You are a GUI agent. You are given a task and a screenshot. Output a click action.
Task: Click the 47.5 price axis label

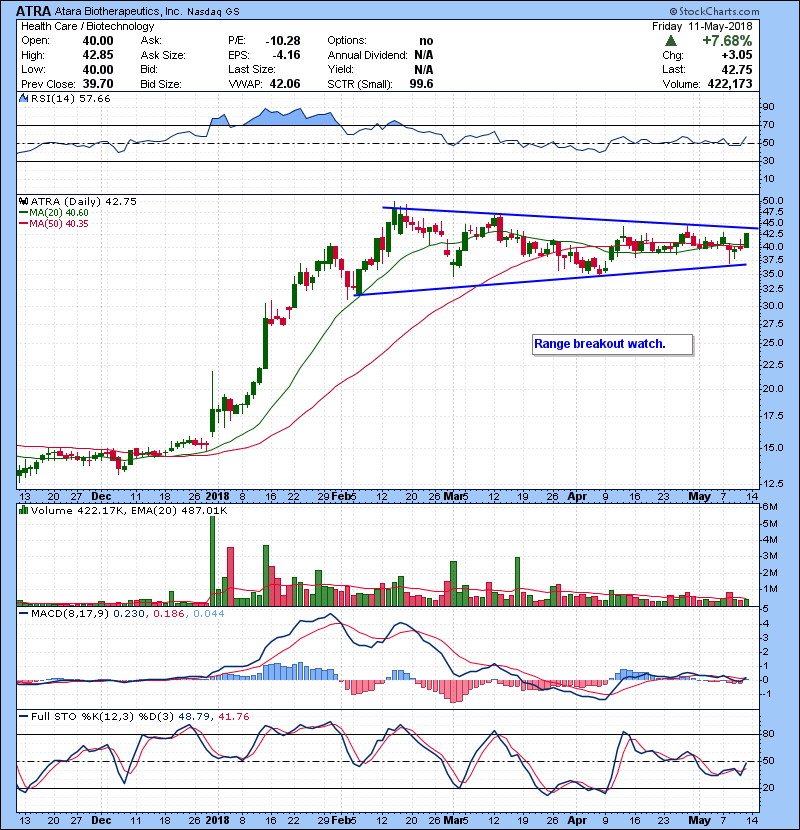click(772, 211)
